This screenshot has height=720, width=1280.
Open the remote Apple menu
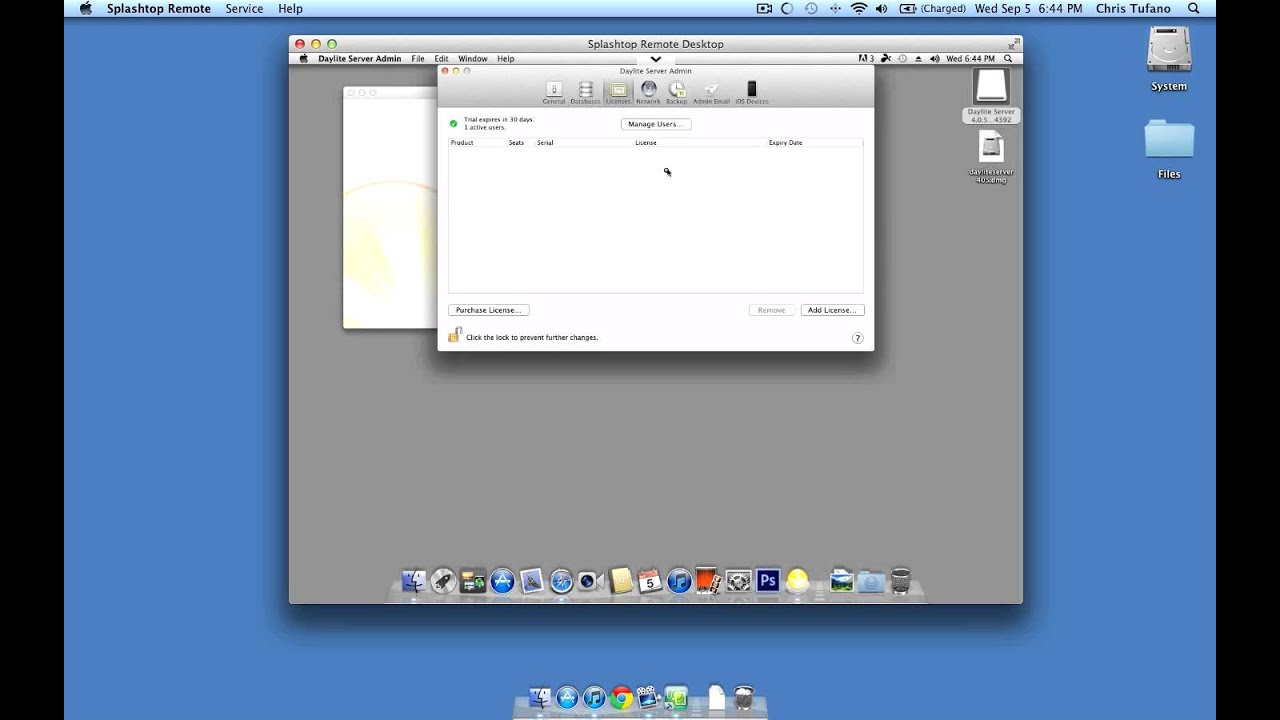pyautogui.click(x=304, y=59)
